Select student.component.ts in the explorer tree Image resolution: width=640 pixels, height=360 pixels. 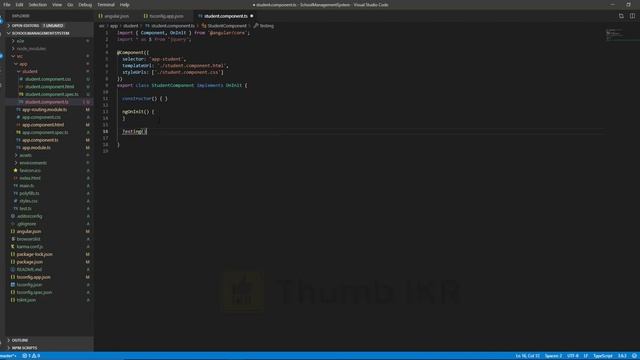coord(47,102)
